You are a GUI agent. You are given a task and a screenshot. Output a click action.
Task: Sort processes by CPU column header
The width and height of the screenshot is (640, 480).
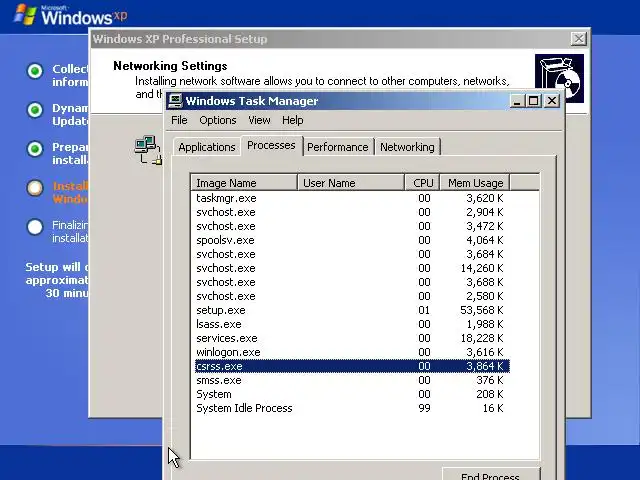[422, 183]
